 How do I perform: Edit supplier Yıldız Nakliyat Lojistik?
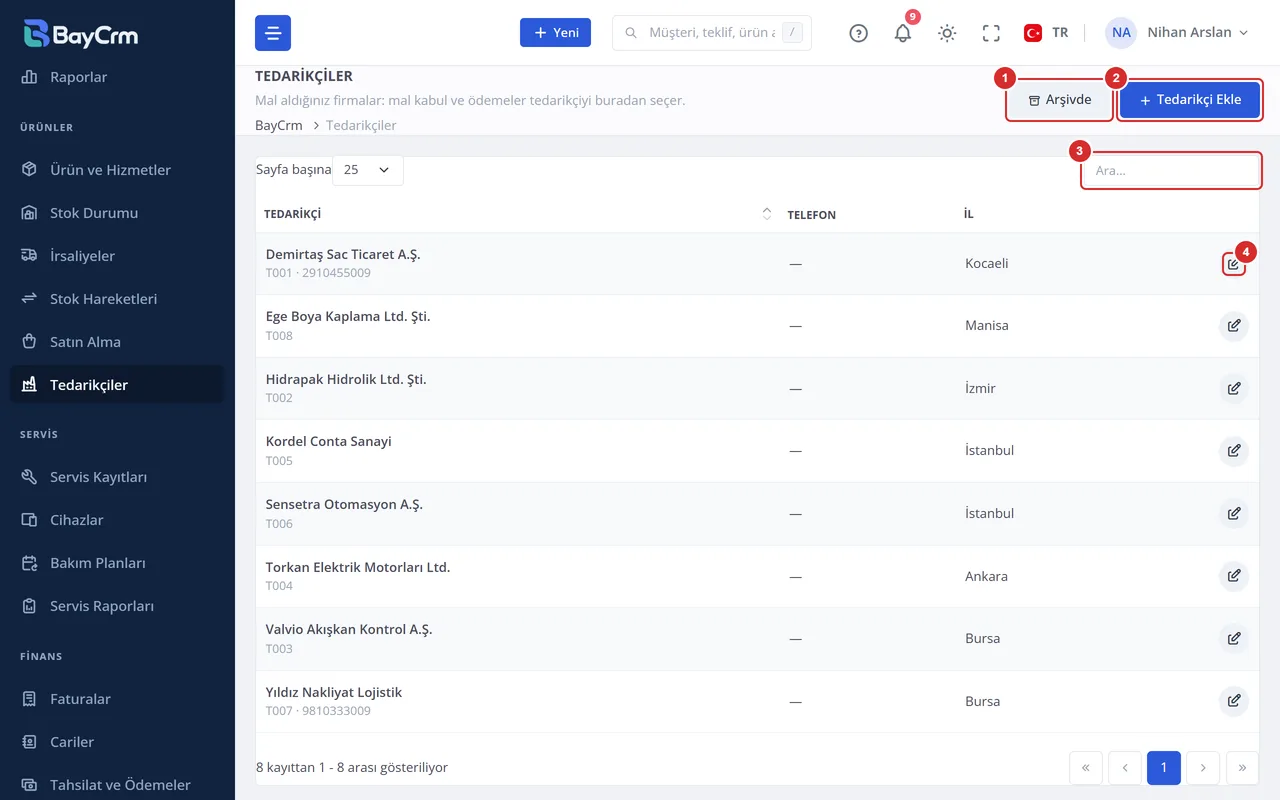[1234, 701]
